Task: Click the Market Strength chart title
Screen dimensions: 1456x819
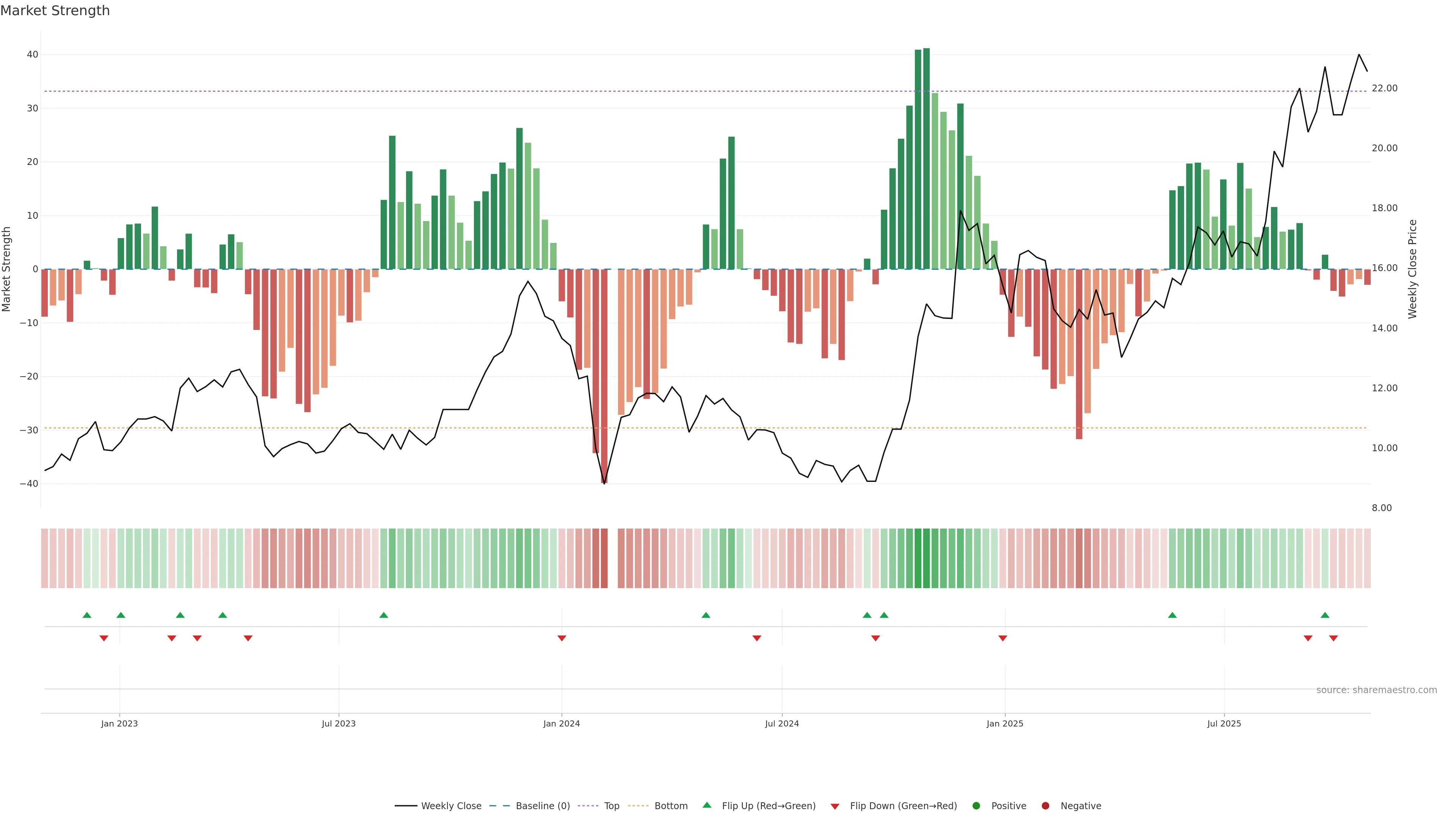Action: click(55, 11)
